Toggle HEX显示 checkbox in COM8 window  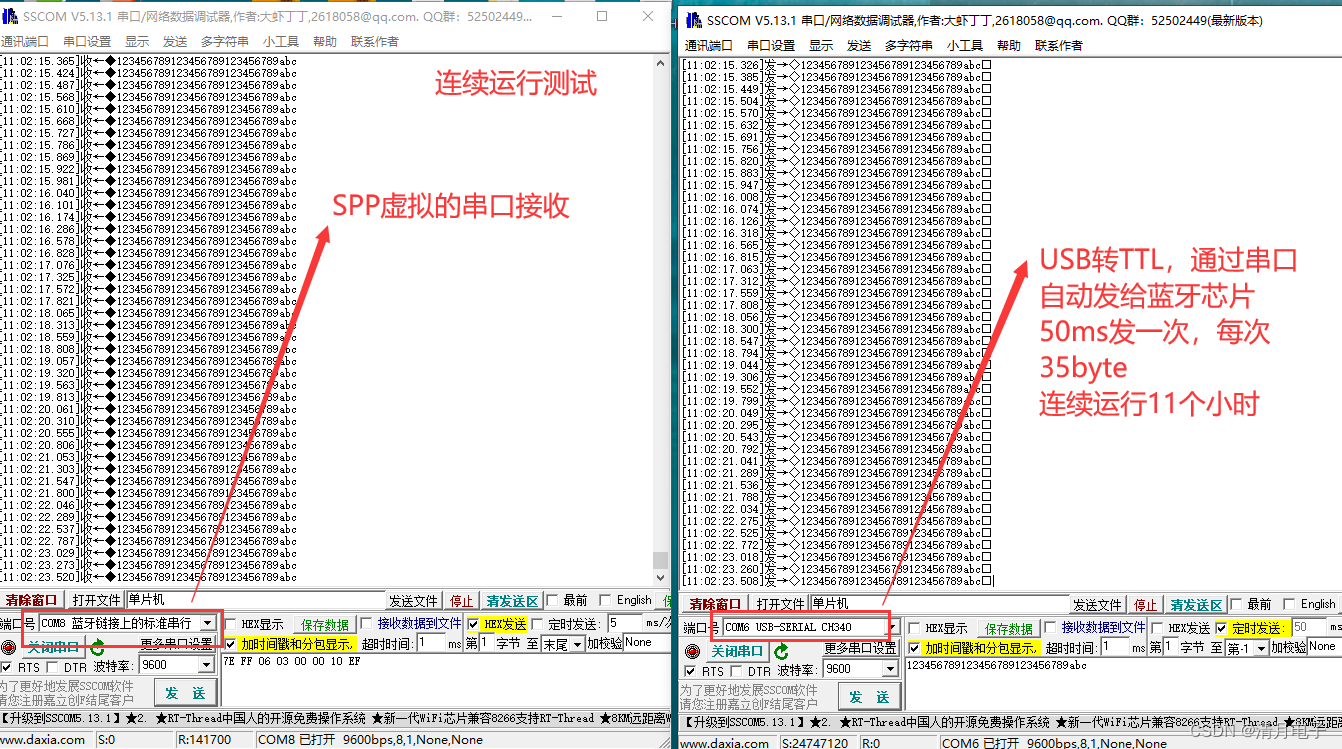(x=231, y=624)
